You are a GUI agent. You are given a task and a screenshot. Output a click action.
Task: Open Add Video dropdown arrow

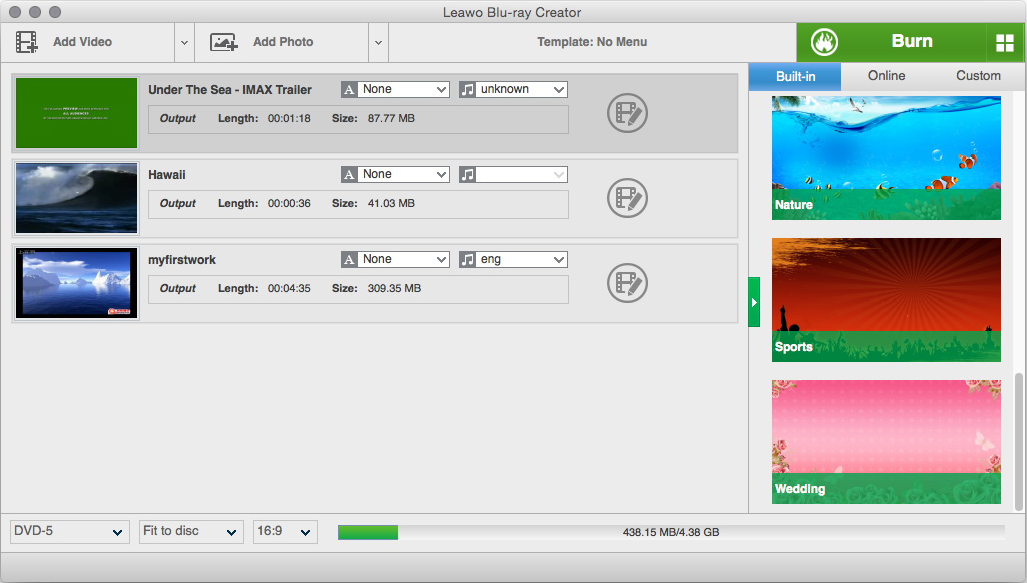pyautogui.click(x=184, y=43)
